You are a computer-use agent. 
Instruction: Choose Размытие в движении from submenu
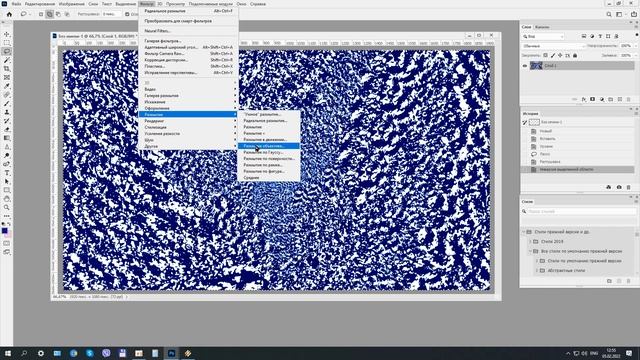265,140
